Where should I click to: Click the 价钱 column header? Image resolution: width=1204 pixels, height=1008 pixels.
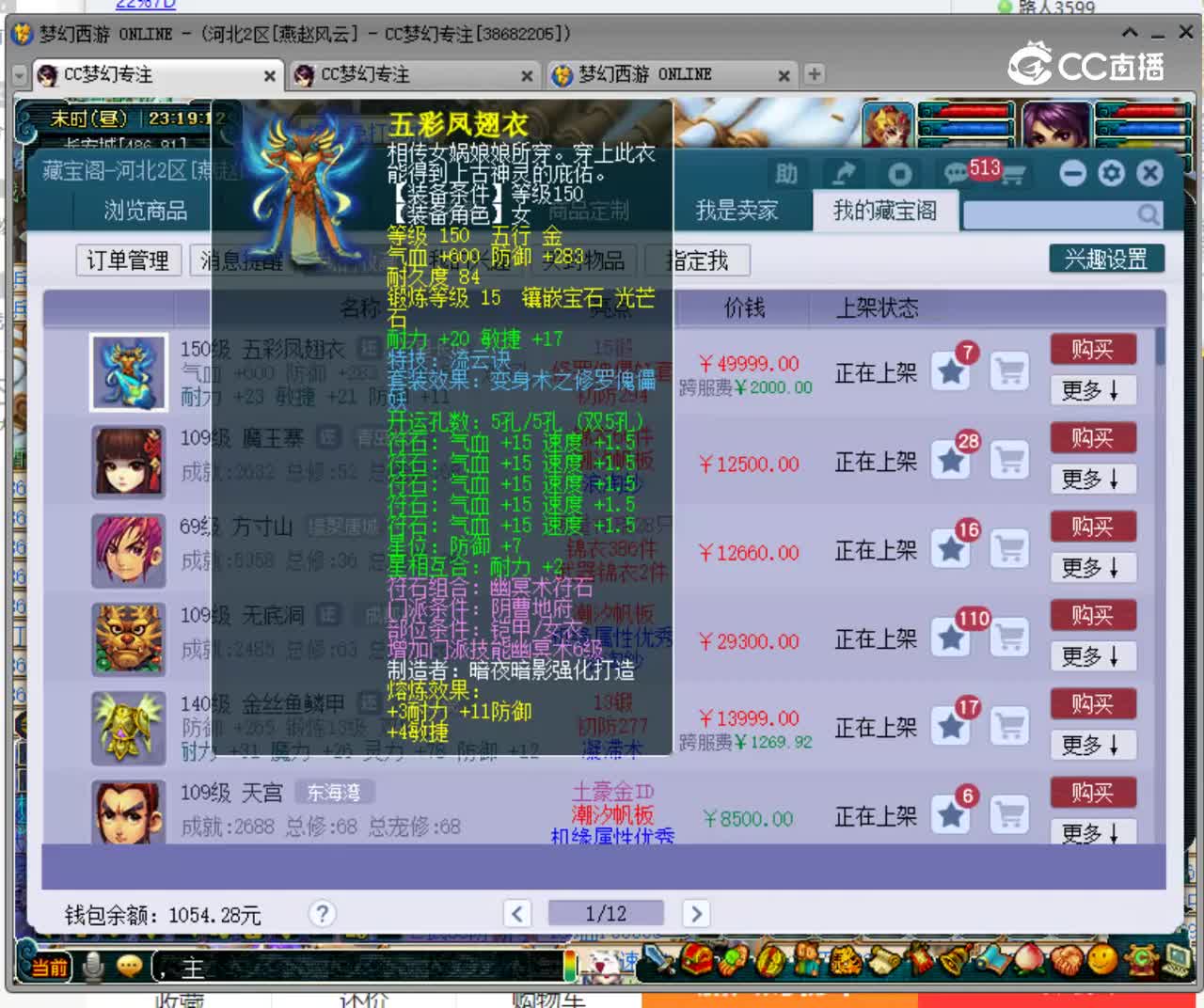tap(744, 307)
